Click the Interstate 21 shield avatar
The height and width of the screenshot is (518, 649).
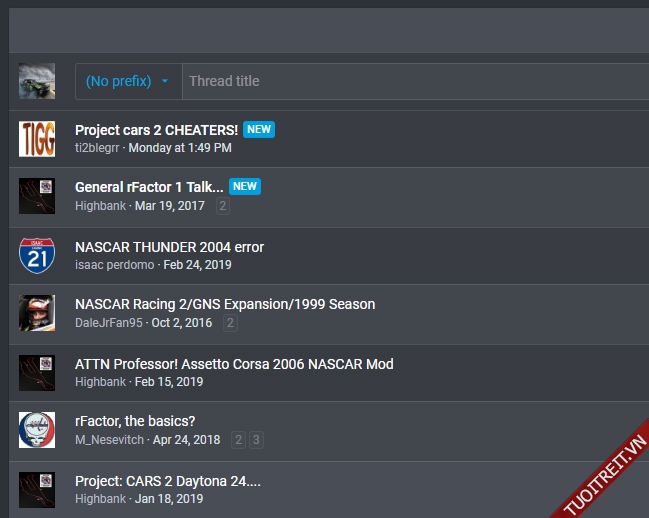[x=37, y=256]
